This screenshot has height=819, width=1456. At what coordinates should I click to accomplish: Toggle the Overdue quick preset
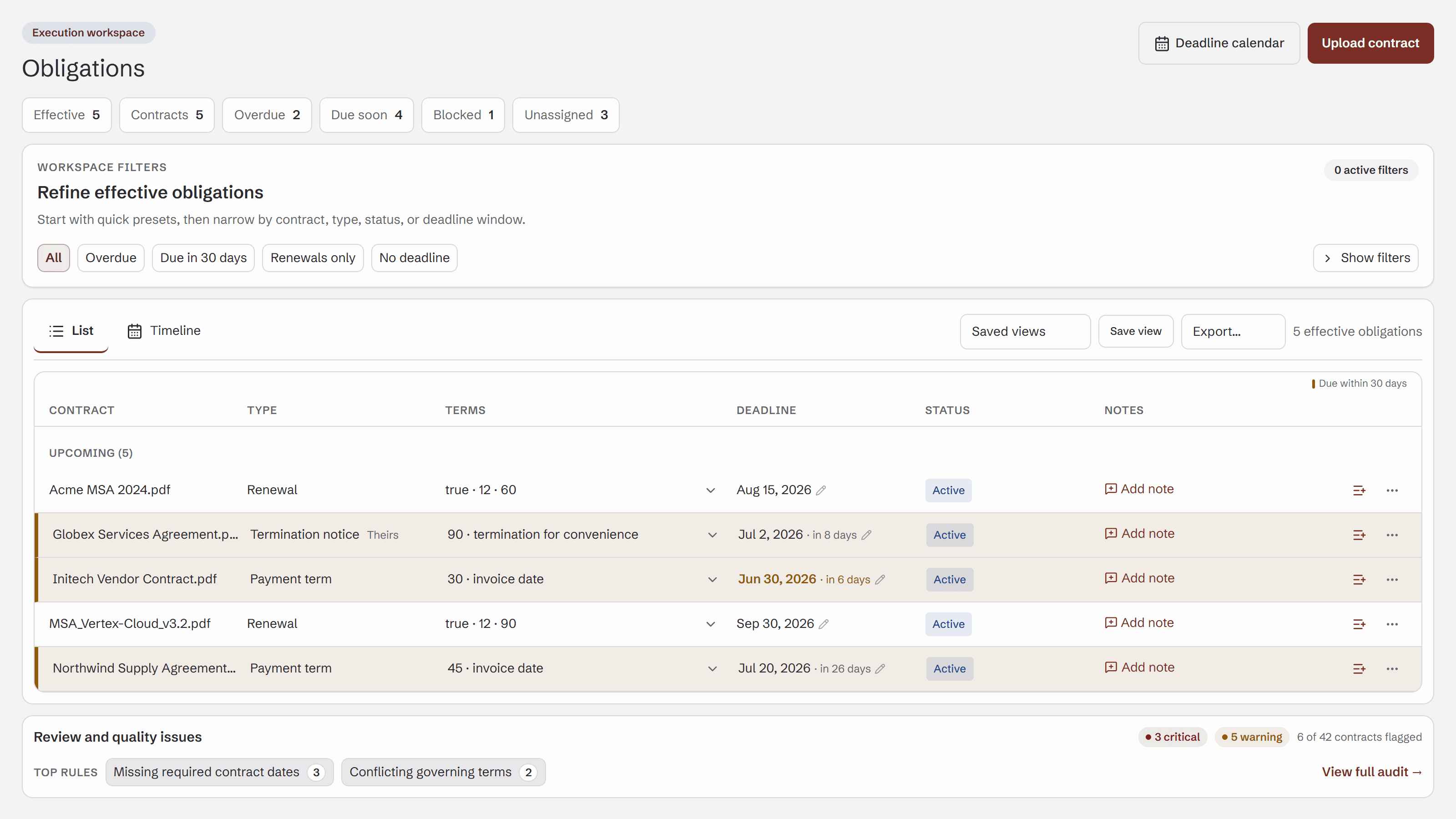[x=111, y=258]
